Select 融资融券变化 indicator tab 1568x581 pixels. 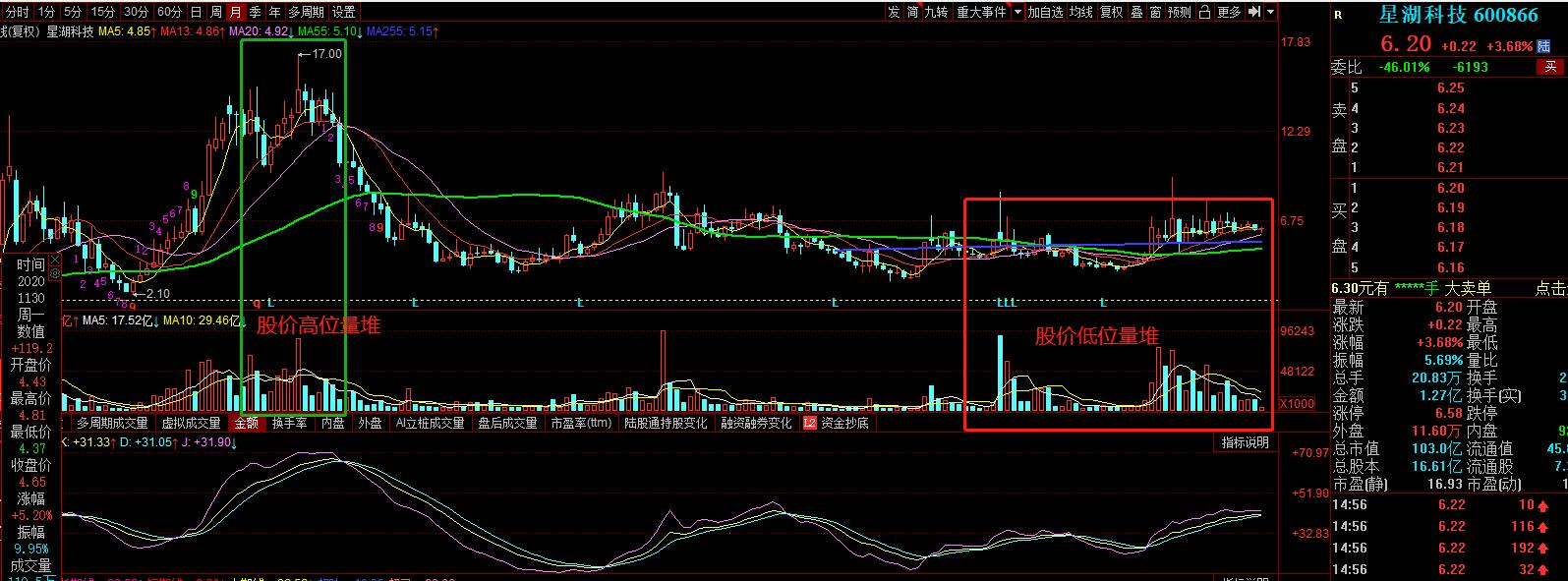point(756,423)
